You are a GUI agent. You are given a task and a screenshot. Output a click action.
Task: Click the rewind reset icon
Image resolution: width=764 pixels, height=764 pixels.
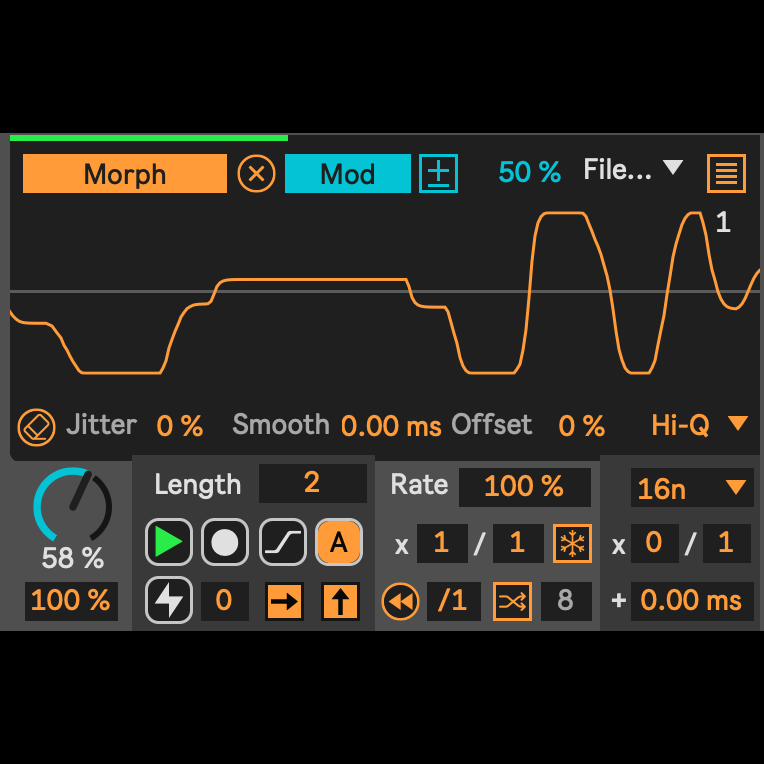(400, 601)
